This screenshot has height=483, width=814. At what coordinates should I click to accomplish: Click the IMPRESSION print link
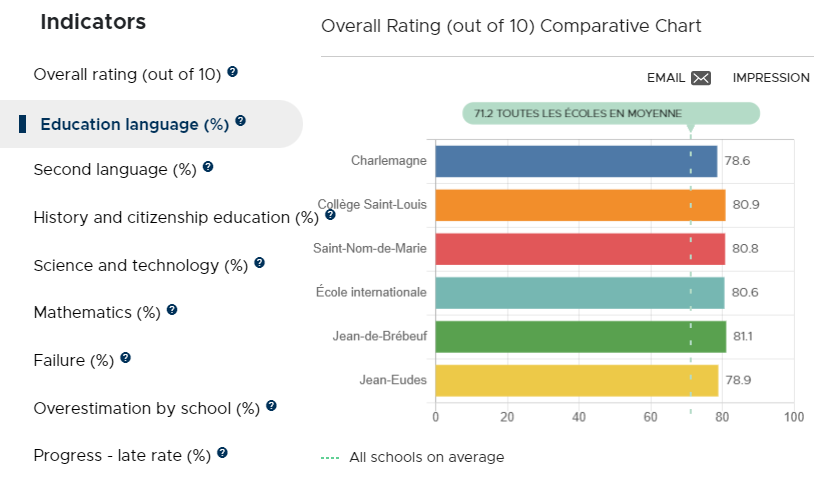coord(771,78)
